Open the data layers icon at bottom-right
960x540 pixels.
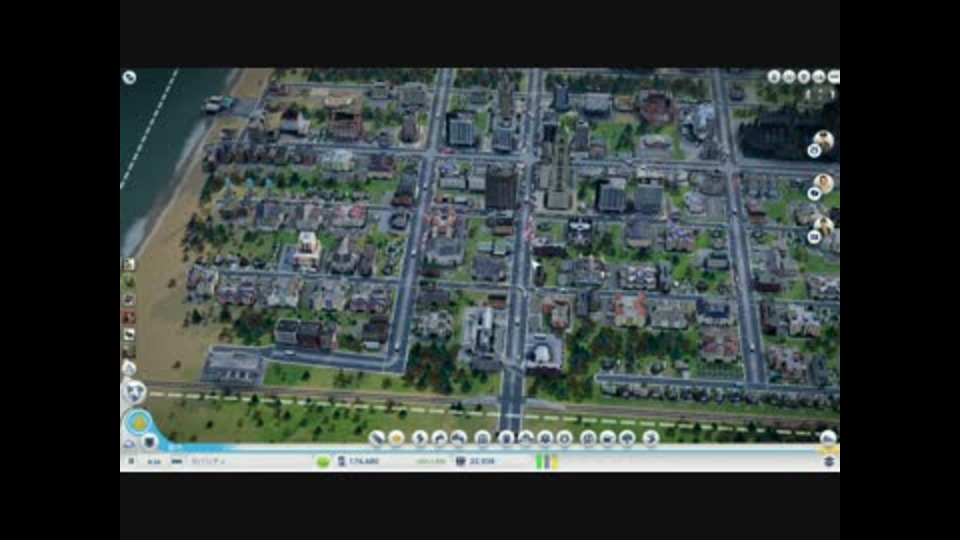[830, 461]
